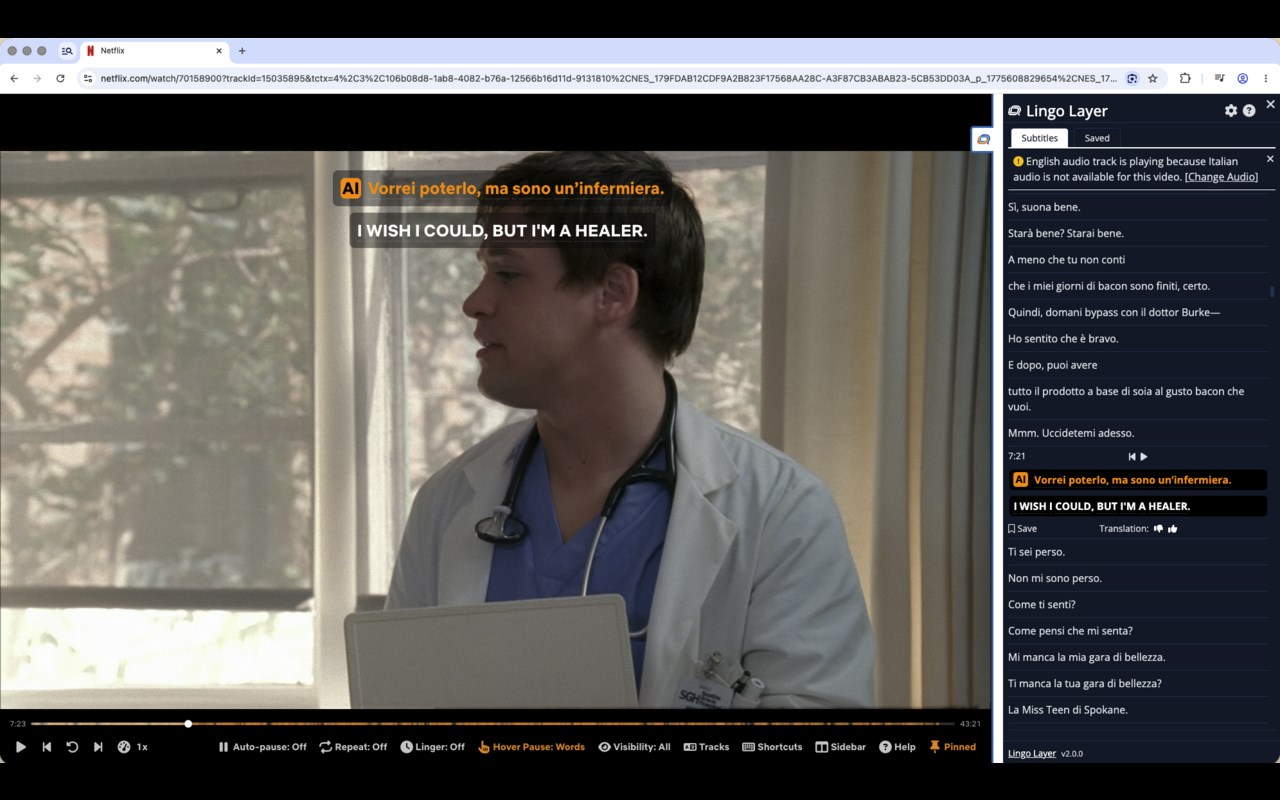This screenshot has height=800, width=1280.
Task: Change Hover Pause: Words mode
Action: pyautogui.click(x=531, y=747)
